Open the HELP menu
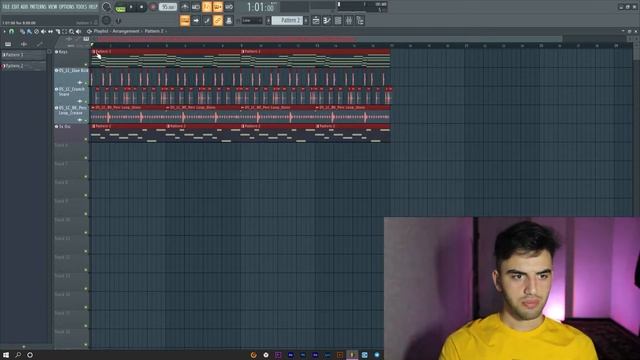This screenshot has width=640, height=360. [x=93, y=7]
